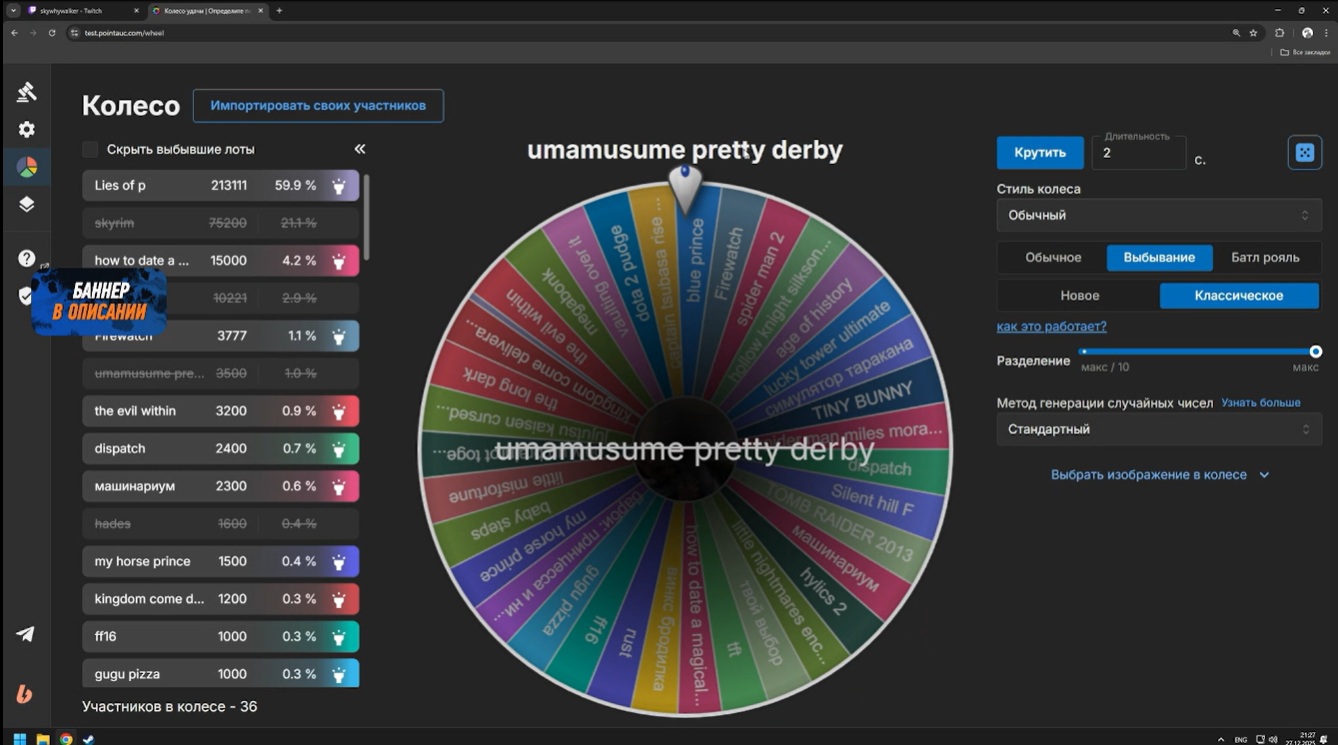Viewport: 1338px width, 745px height.
Task: Open the tab search dropdown arrow
Action: pos(14,10)
